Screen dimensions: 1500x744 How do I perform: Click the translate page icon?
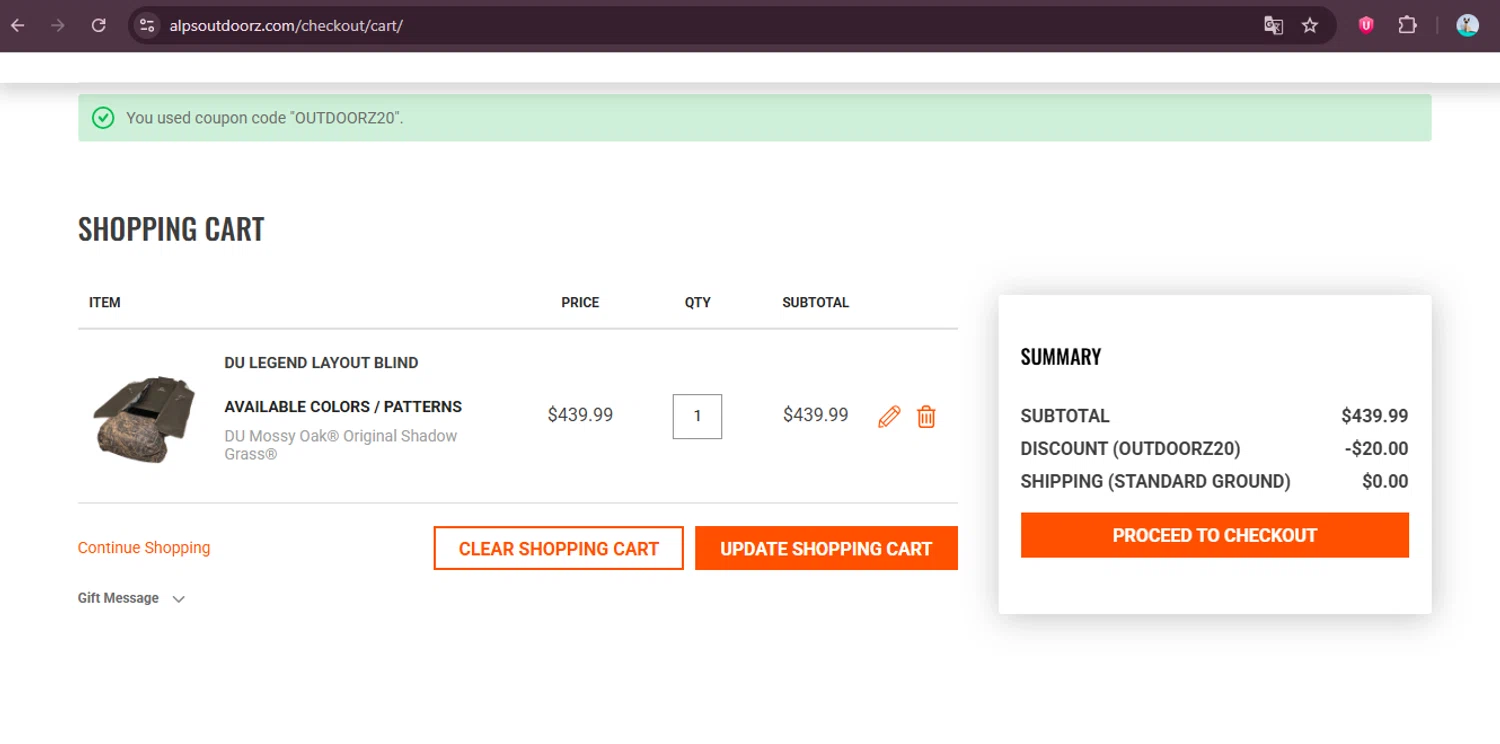pyautogui.click(x=1273, y=25)
